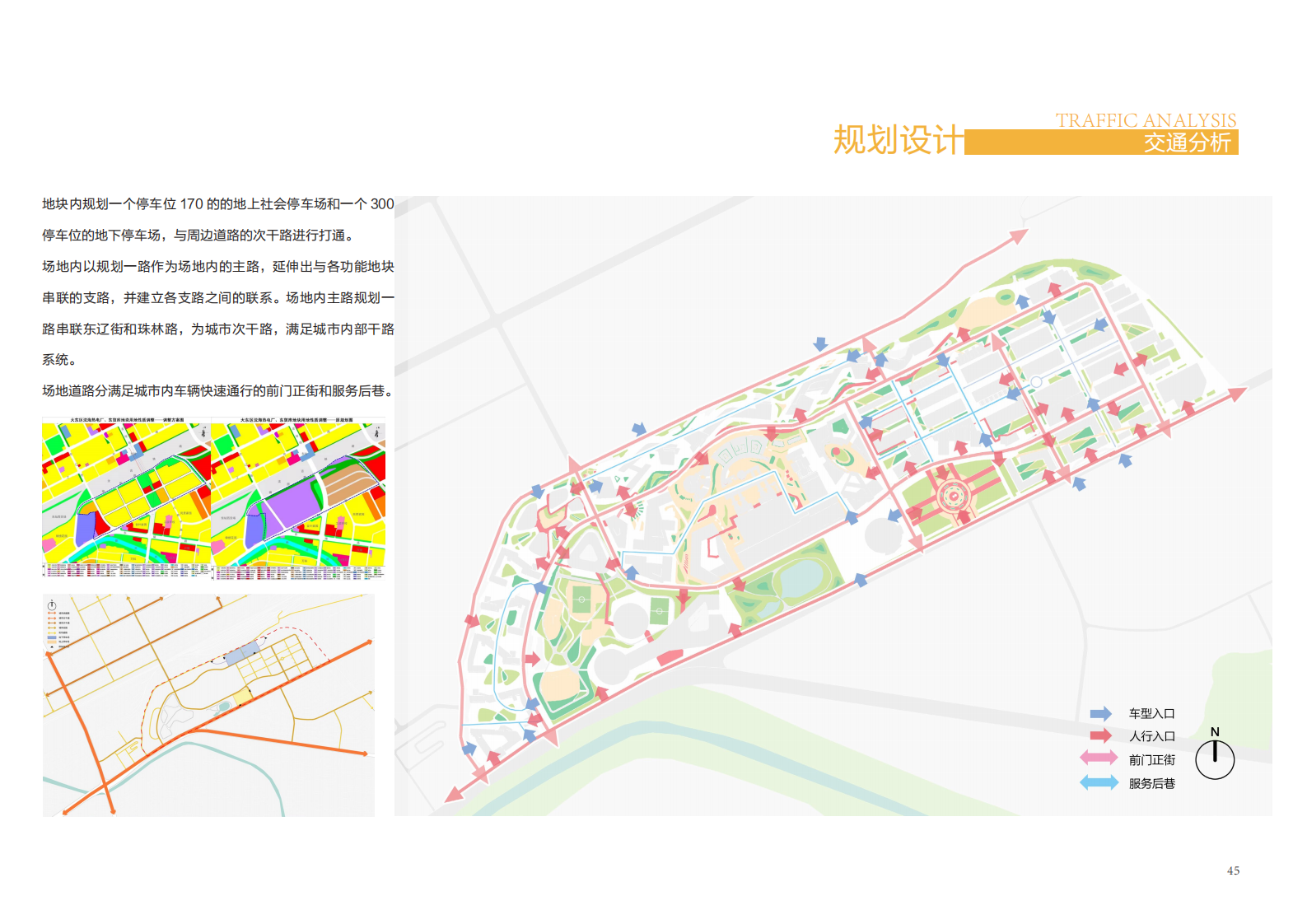Viewport: 1307px width, 924px height.
Task: Click the blue 车型入口 arrow in legend
Action: tap(1100, 714)
